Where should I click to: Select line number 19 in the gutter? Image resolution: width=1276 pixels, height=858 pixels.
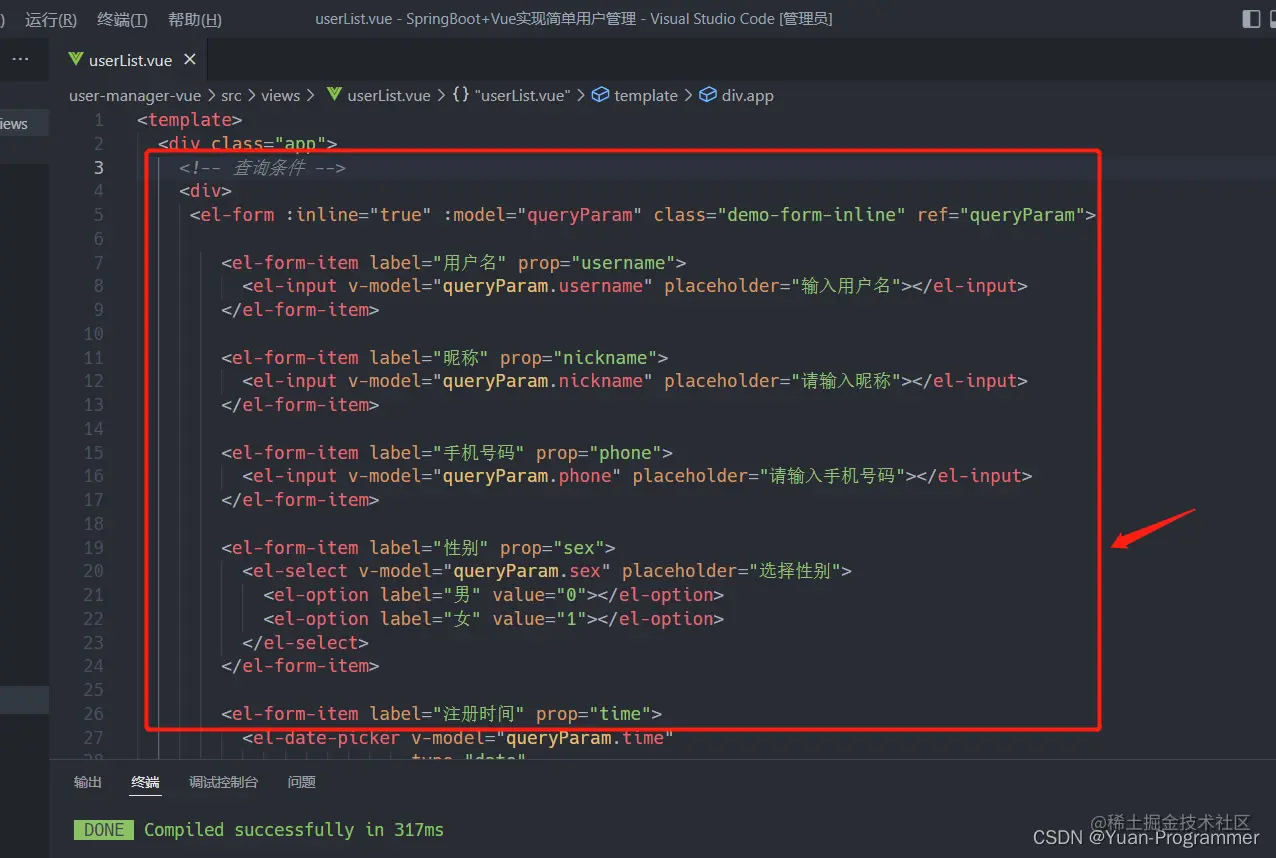point(94,547)
